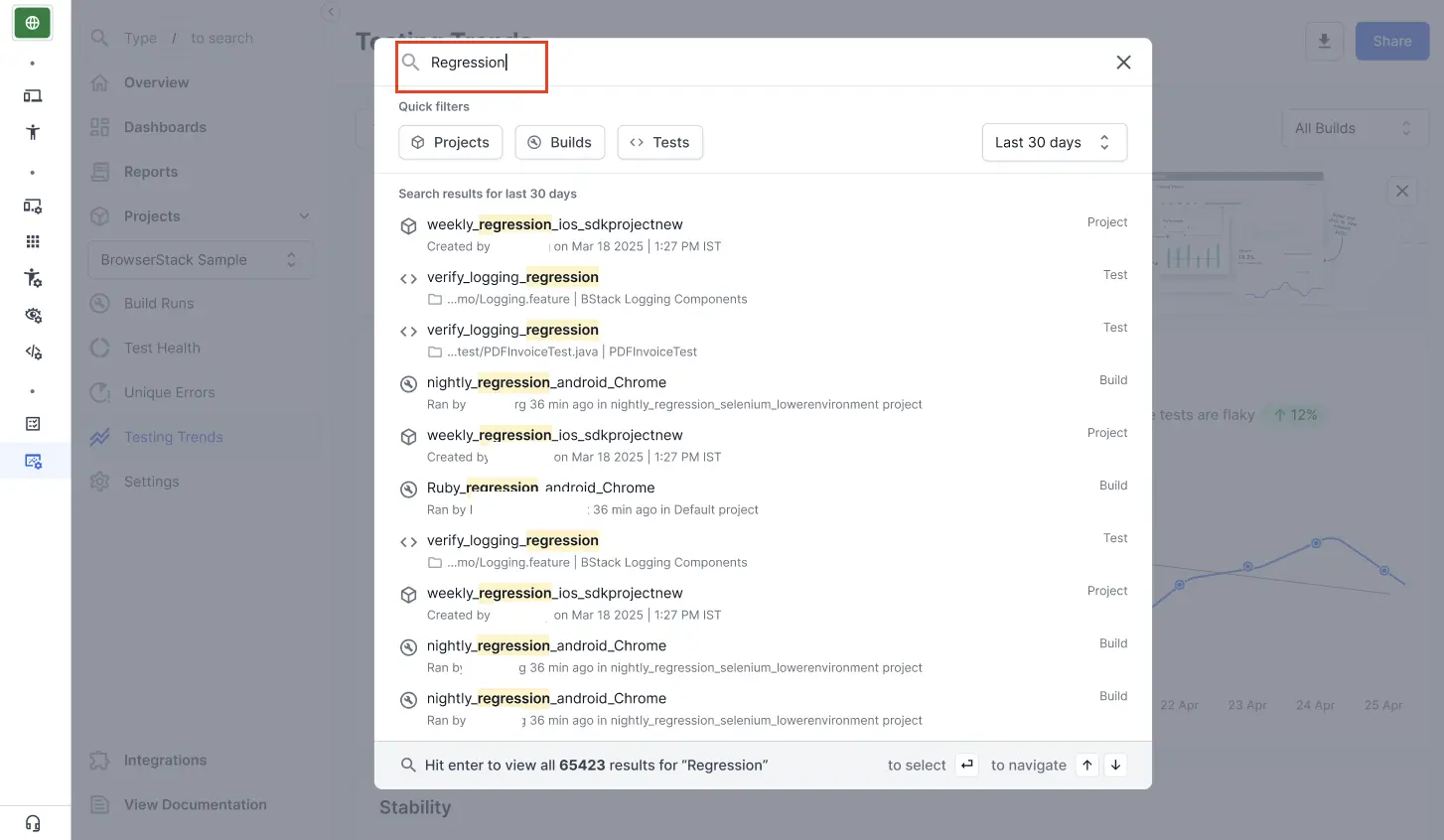Click the download icon next to Share
Screen dimensions: 1444x840
coord(1324,41)
